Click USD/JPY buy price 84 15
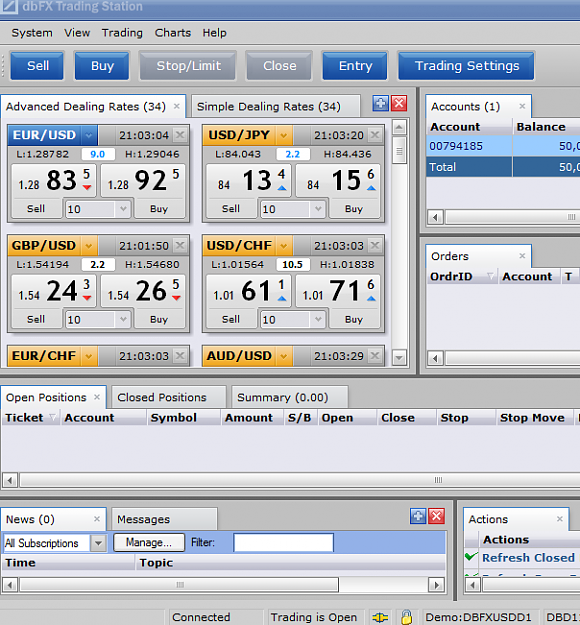The width and height of the screenshot is (580, 625). click(x=338, y=181)
